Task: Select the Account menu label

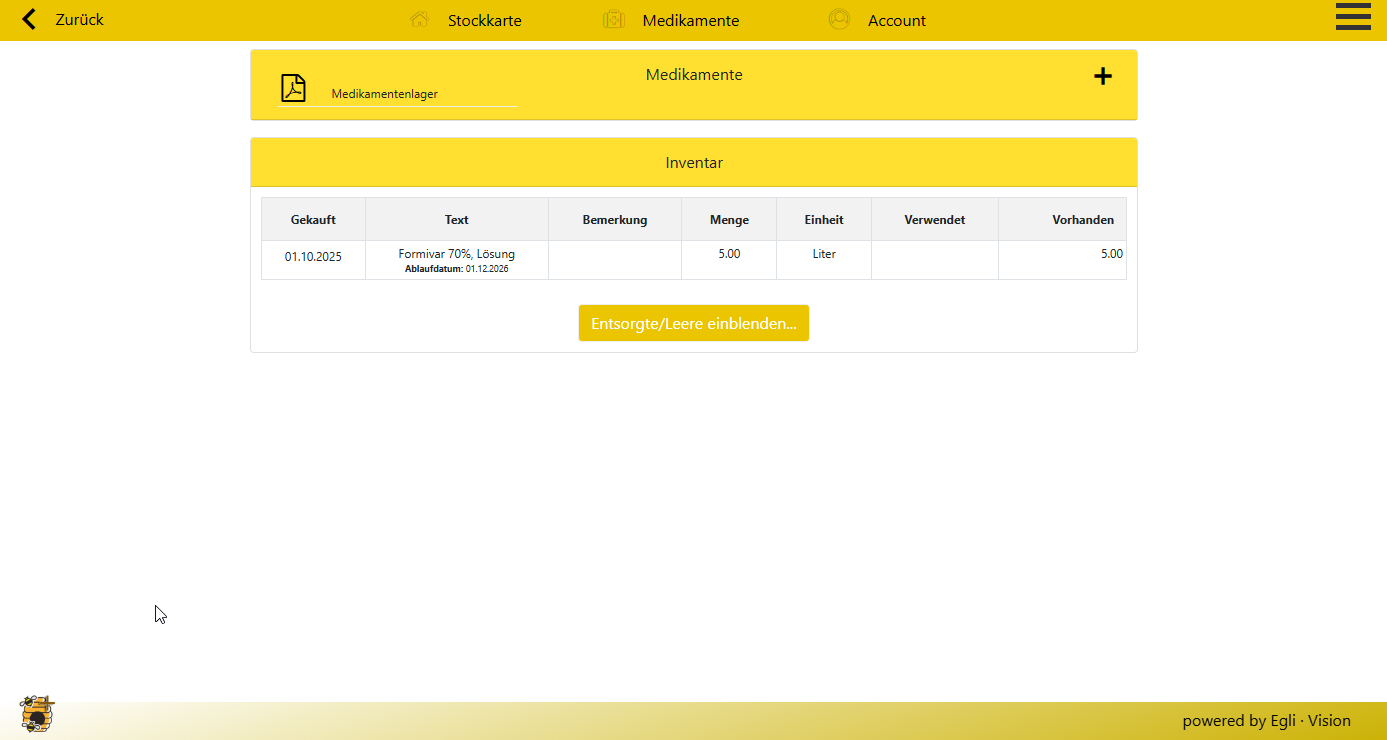Action: click(896, 21)
